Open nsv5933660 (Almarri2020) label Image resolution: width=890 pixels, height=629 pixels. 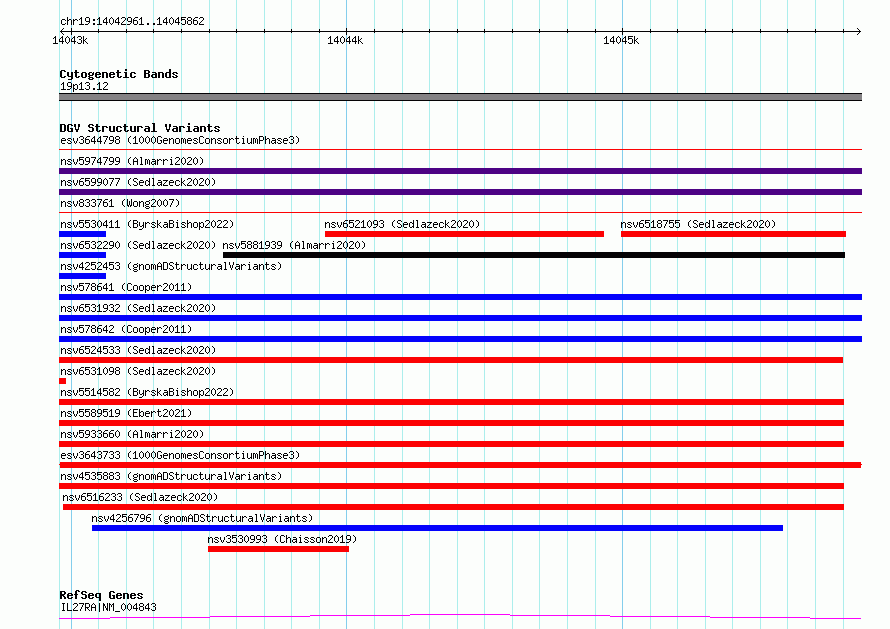[x=132, y=434]
